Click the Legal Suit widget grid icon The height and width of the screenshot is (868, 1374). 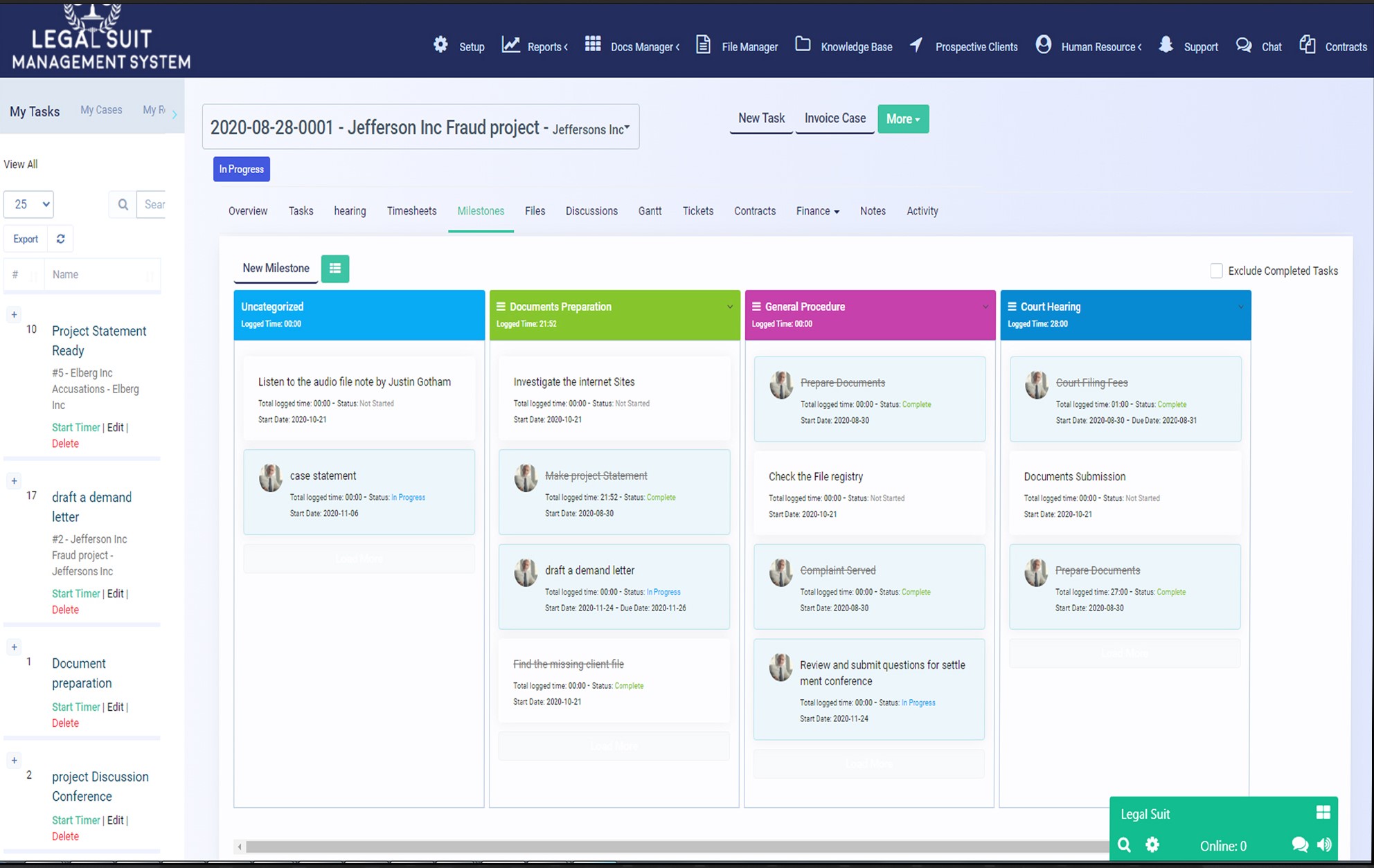pyautogui.click(x=1323, y=813)
